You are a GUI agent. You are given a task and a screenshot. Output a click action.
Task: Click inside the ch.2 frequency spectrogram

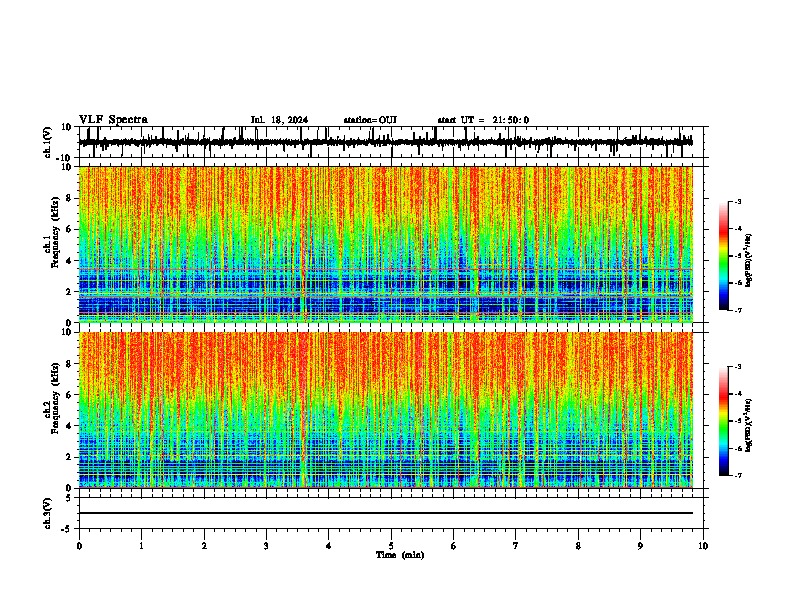coord(386,410)
